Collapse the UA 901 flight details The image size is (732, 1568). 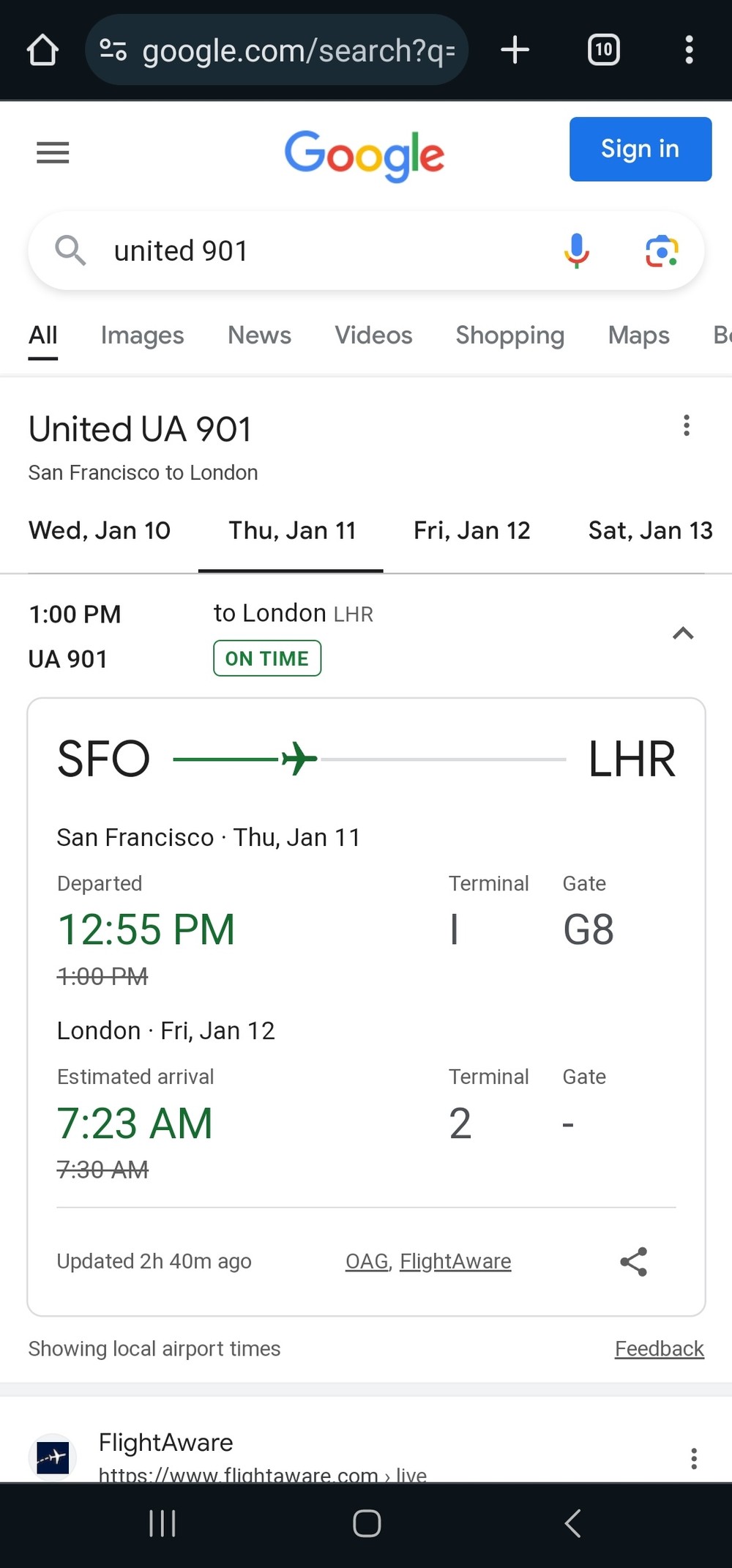683,633
